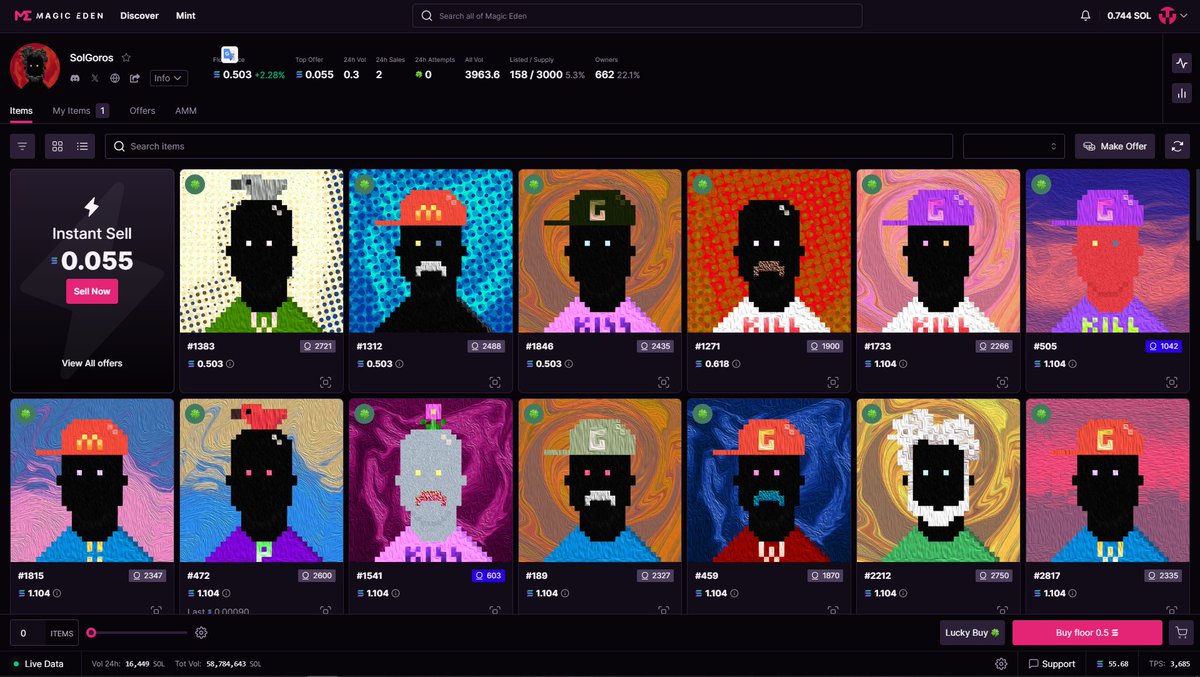Click rarity rank 1042 badge on #505
The width and height of the screenshot is (1200, 677).
point(1164,346)
